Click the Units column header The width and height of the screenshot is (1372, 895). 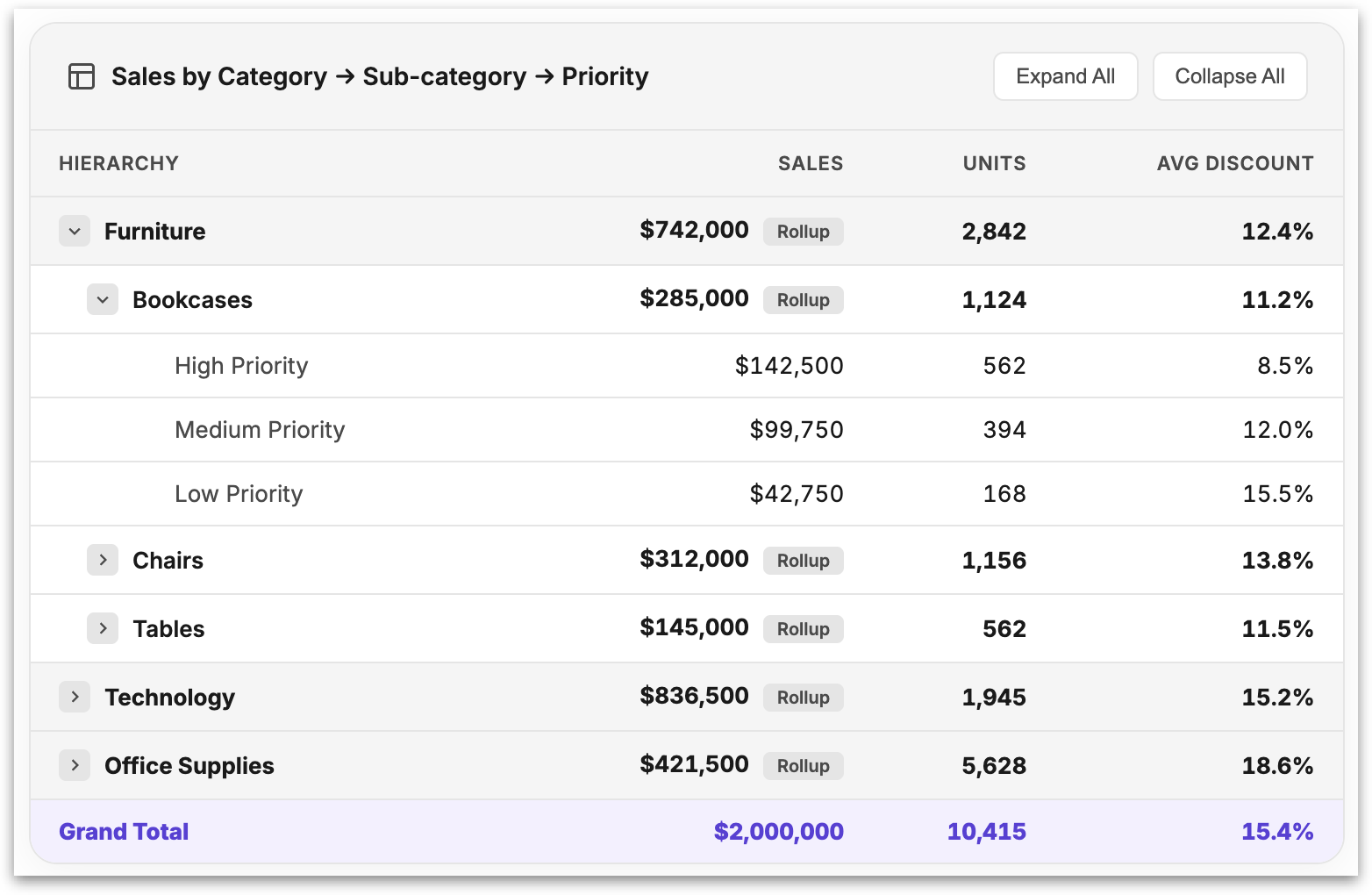[994, 163]
